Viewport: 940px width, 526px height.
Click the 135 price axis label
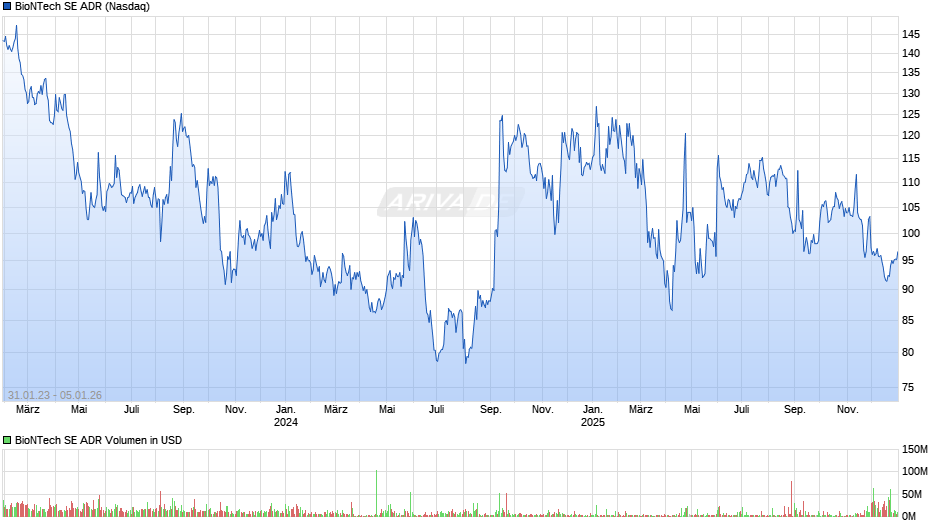tap(911, 73)
